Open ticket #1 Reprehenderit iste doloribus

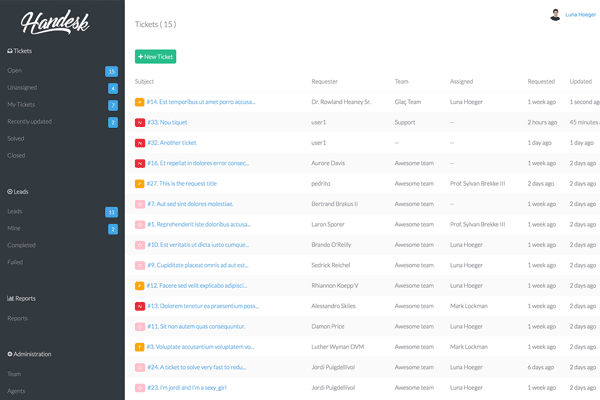pyautogui.click(x=199, y=224)
